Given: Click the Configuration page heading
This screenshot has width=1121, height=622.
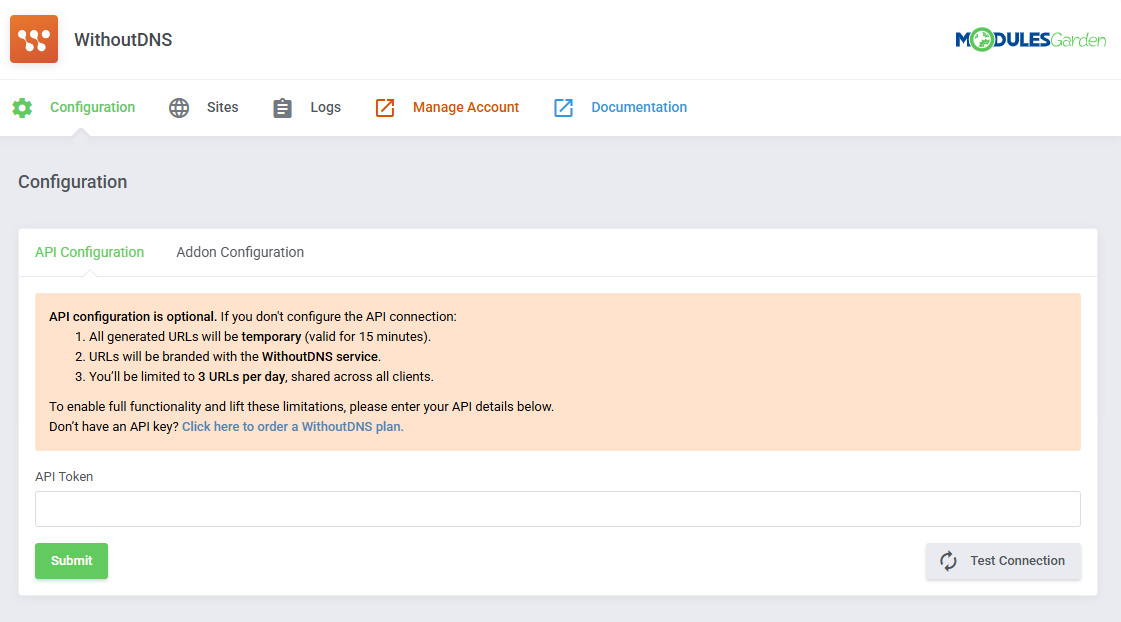Looking at the screenshot, I should (72, 182).
